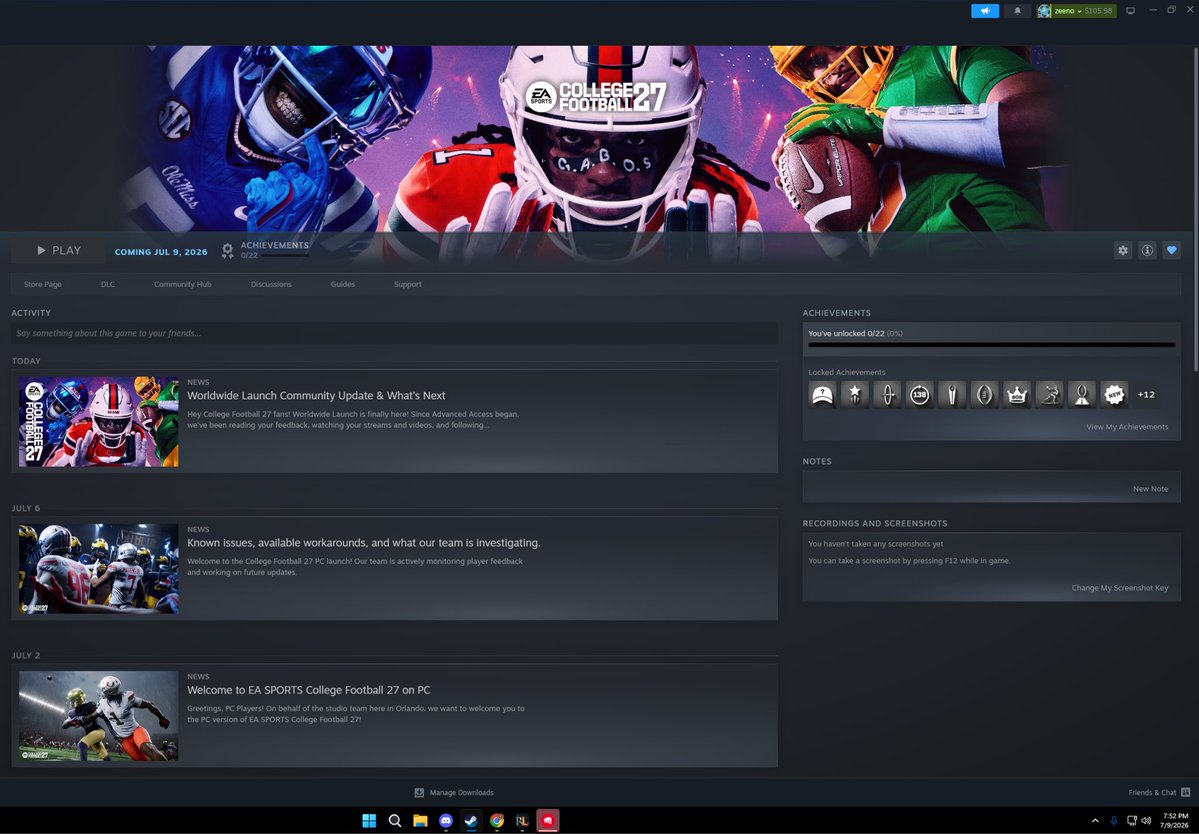Show hidden system tray icons

pos(1095,820)
